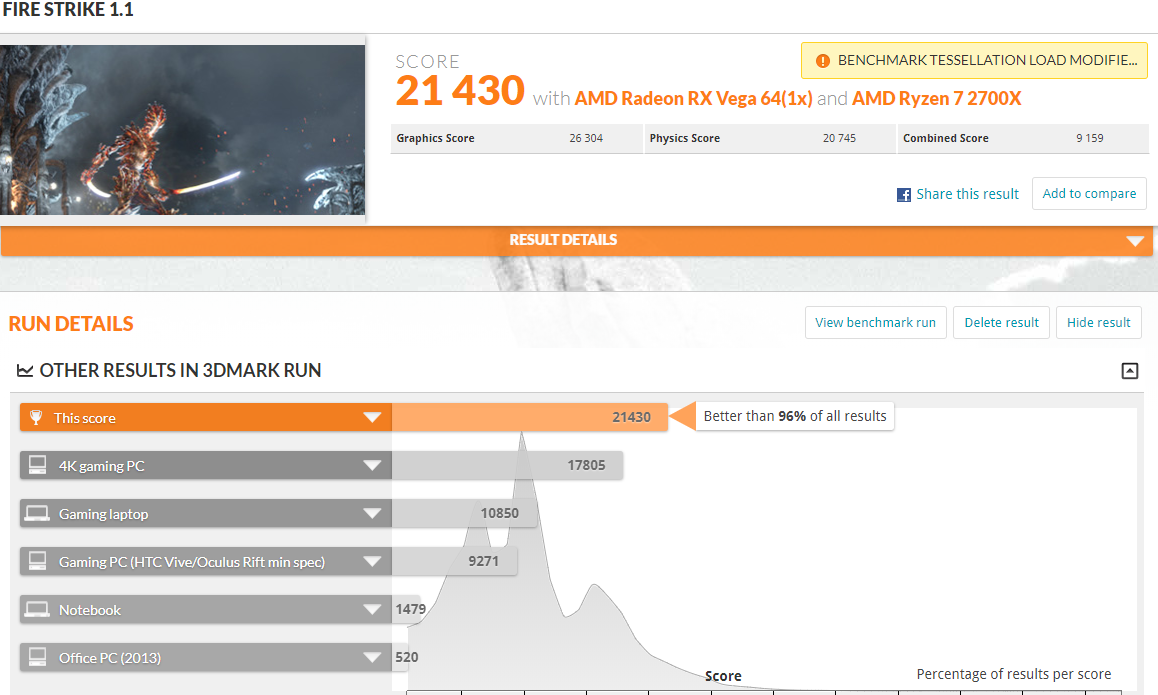Click the Benchmark Tessellation Load Modified warning banner
1158x695 pixels.
[974, 61]
